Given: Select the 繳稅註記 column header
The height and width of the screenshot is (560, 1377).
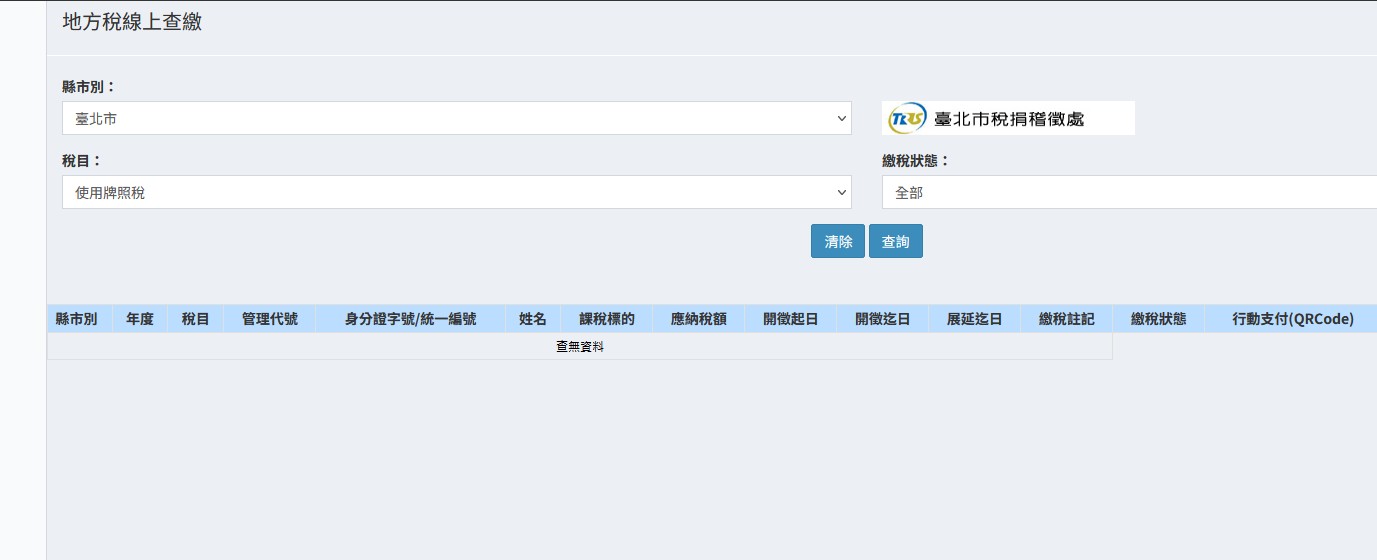Looking at the screenshot, I should tap(1066, 319).
